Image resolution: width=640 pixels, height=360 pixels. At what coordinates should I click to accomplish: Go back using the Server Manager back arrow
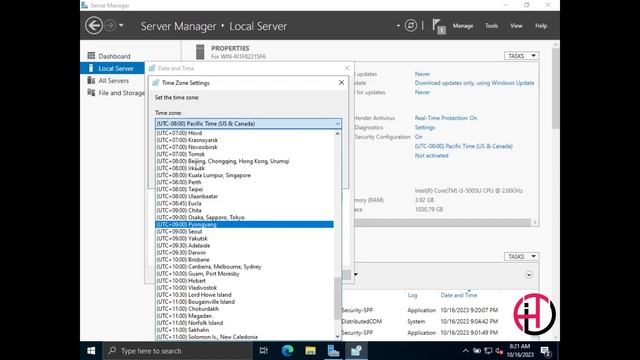[93, 26]
